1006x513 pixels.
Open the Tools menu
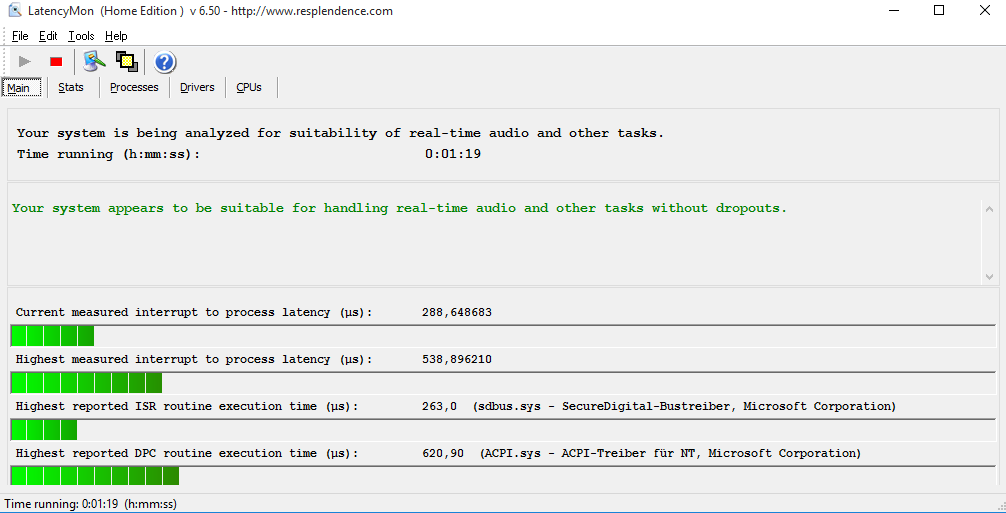click(x=81, y=36)
